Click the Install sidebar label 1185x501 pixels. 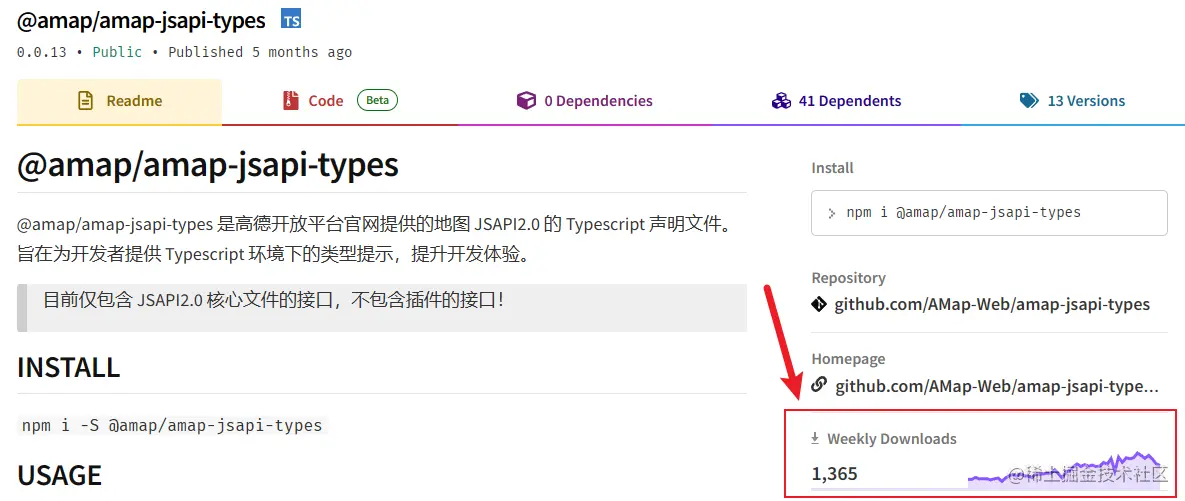click(x=832, y=168)
